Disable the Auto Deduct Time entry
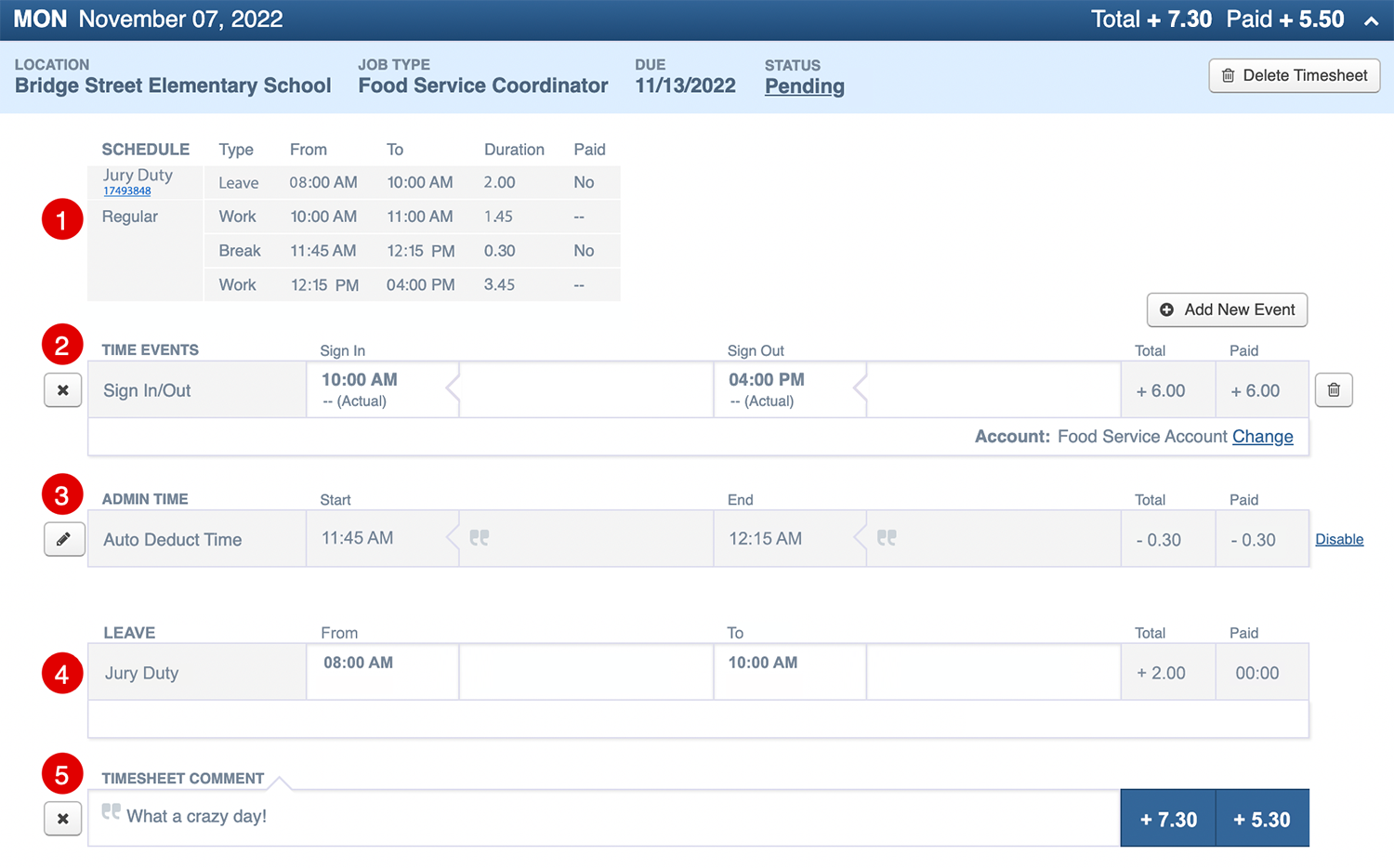Image resolution: width=1394 pixels, height=868 pixels. [1339, 540]
